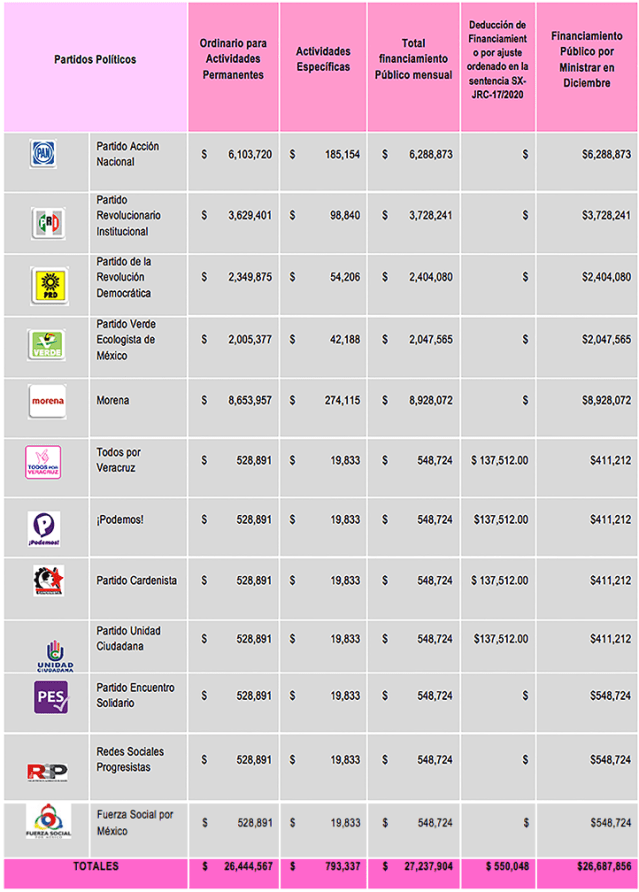Click the Partidos Políticos column header
Screen dimensions: 639x892
(95, 60)
